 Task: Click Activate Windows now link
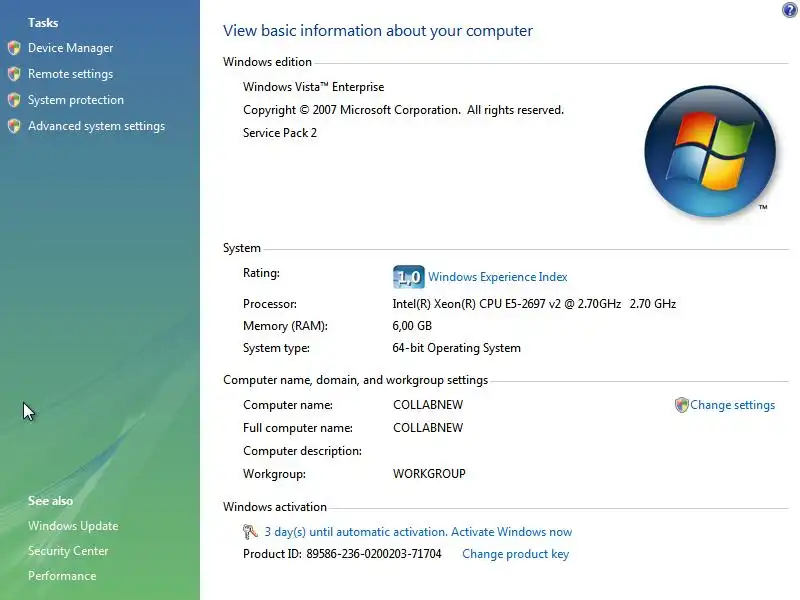click(511, 532)
